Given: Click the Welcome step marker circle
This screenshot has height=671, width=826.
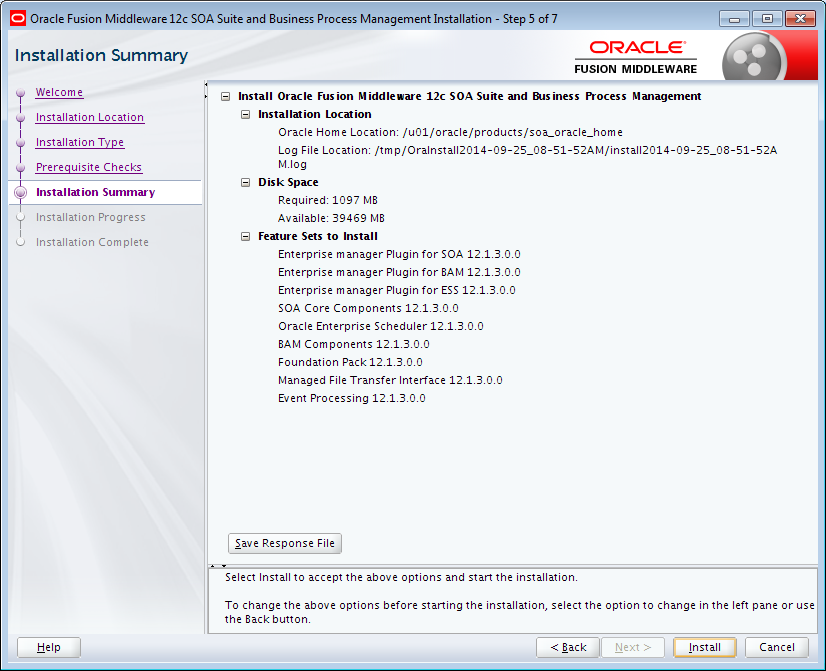Looking at the screenshot, I should tap(22, 92).
